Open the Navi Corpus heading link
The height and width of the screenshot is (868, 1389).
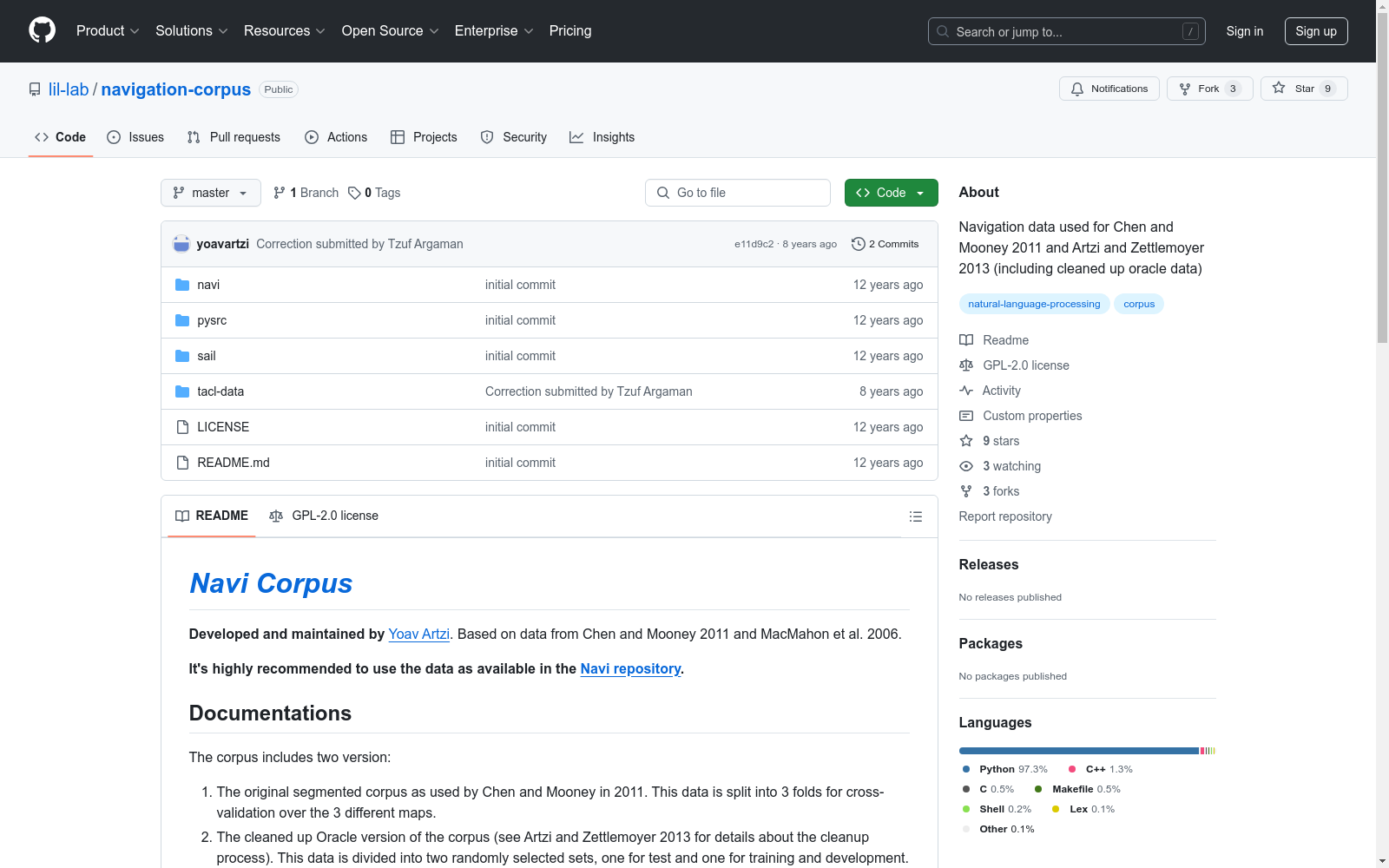click(271, 583)
